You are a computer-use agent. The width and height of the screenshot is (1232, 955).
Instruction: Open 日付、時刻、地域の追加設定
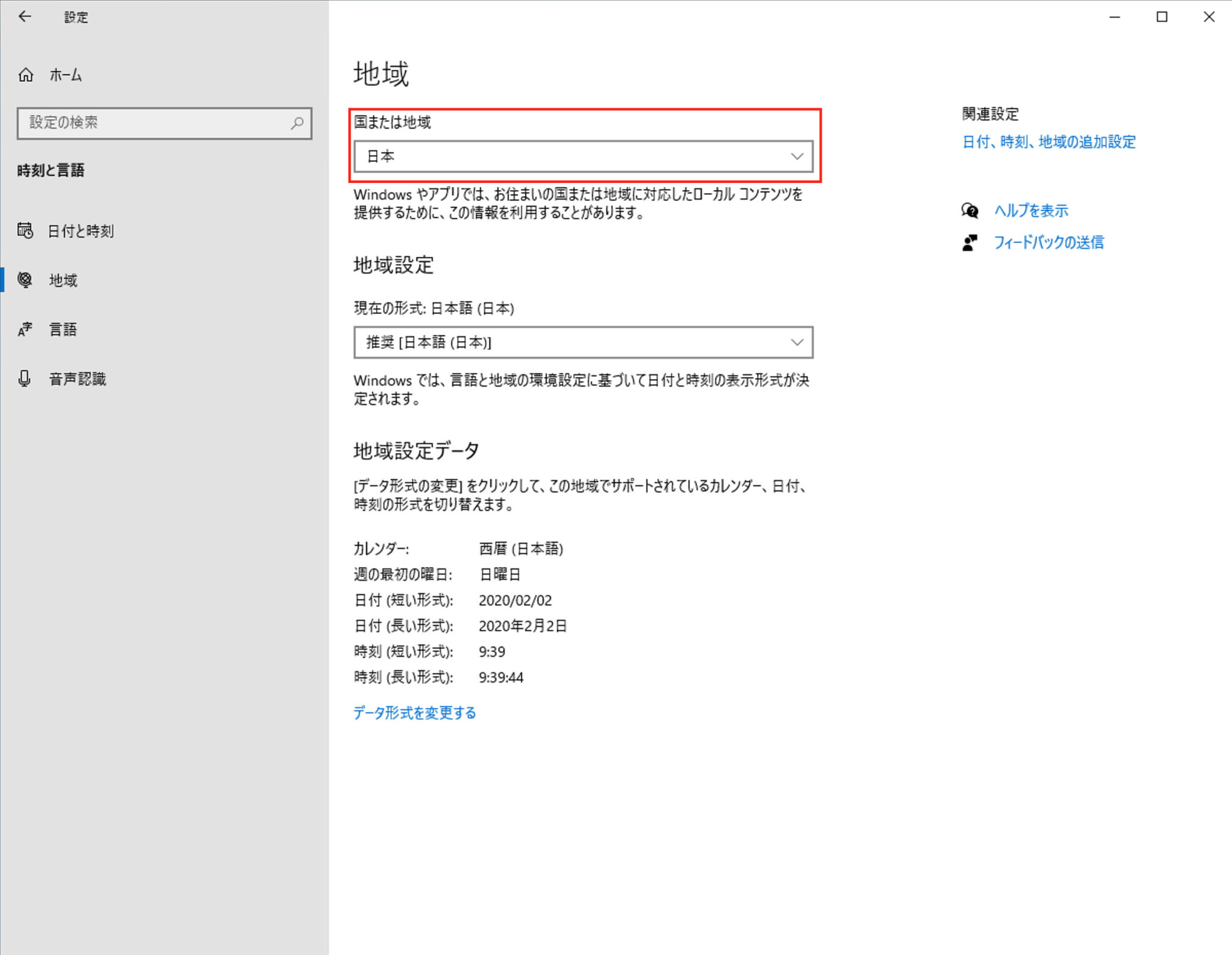[1047, 142]
